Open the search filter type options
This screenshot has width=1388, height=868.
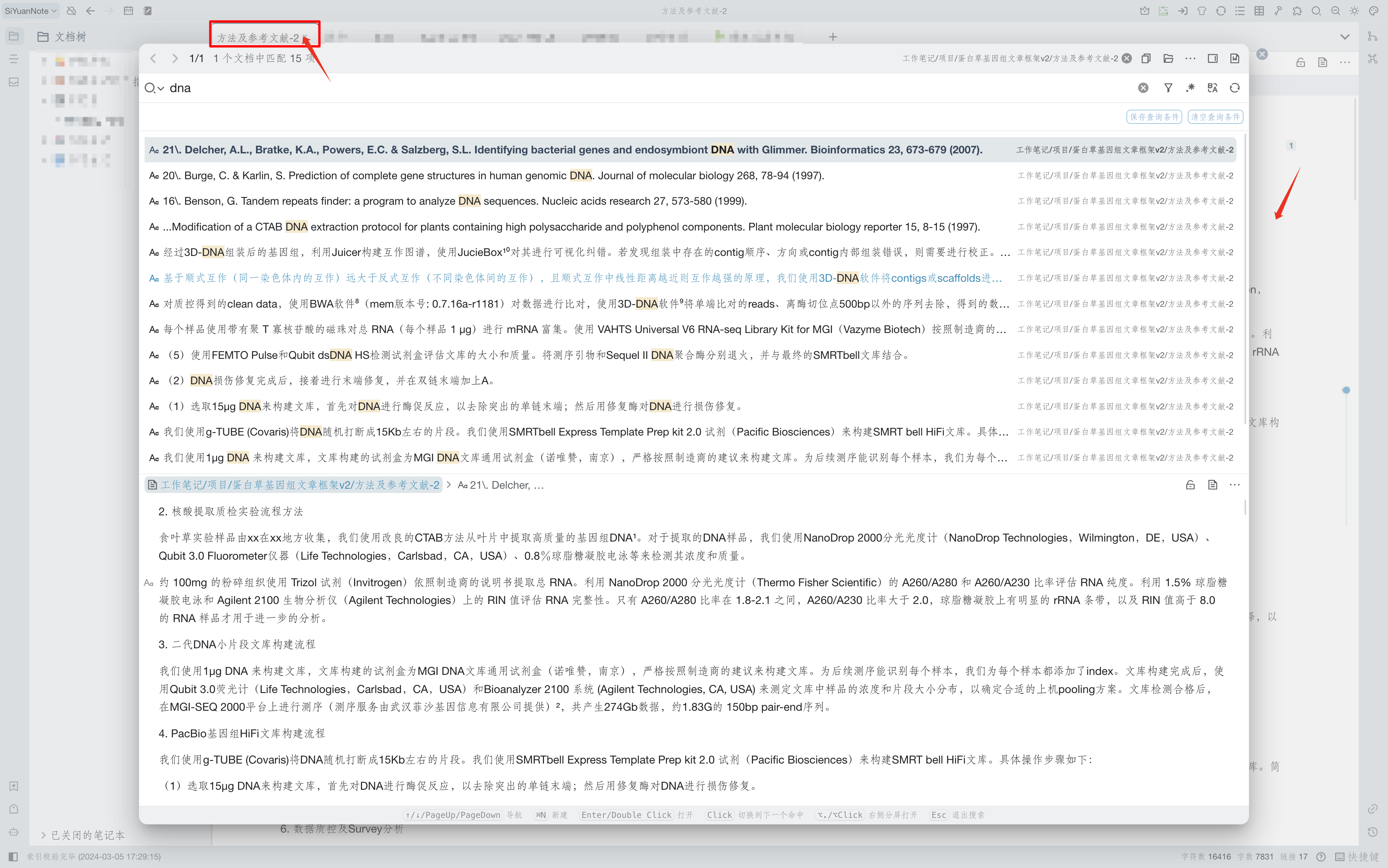coord(1168,88)
